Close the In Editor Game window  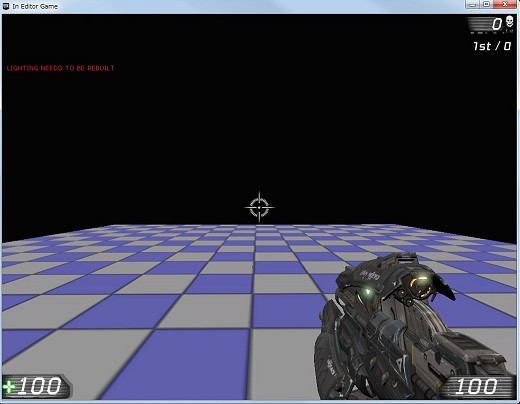point(505,4)
